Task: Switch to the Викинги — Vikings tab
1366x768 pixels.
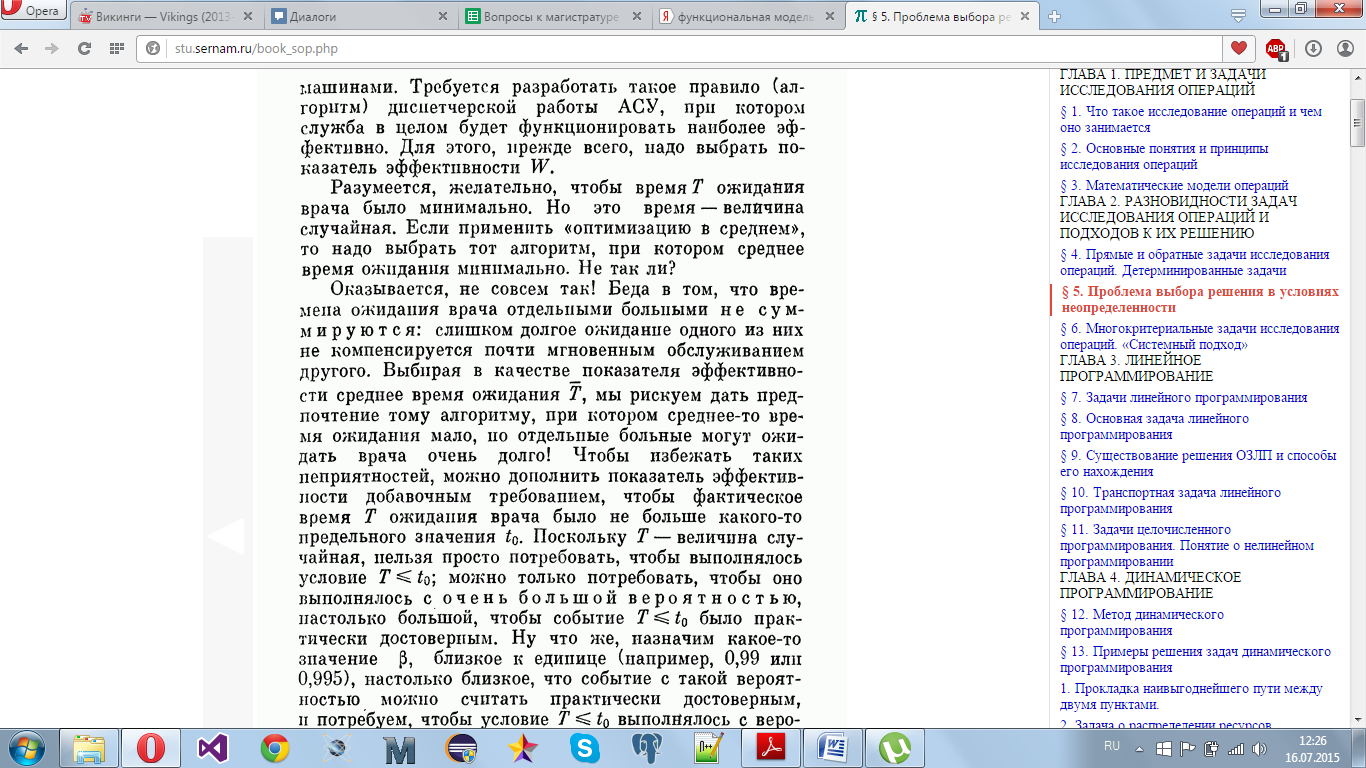Action: pos(166,17)
